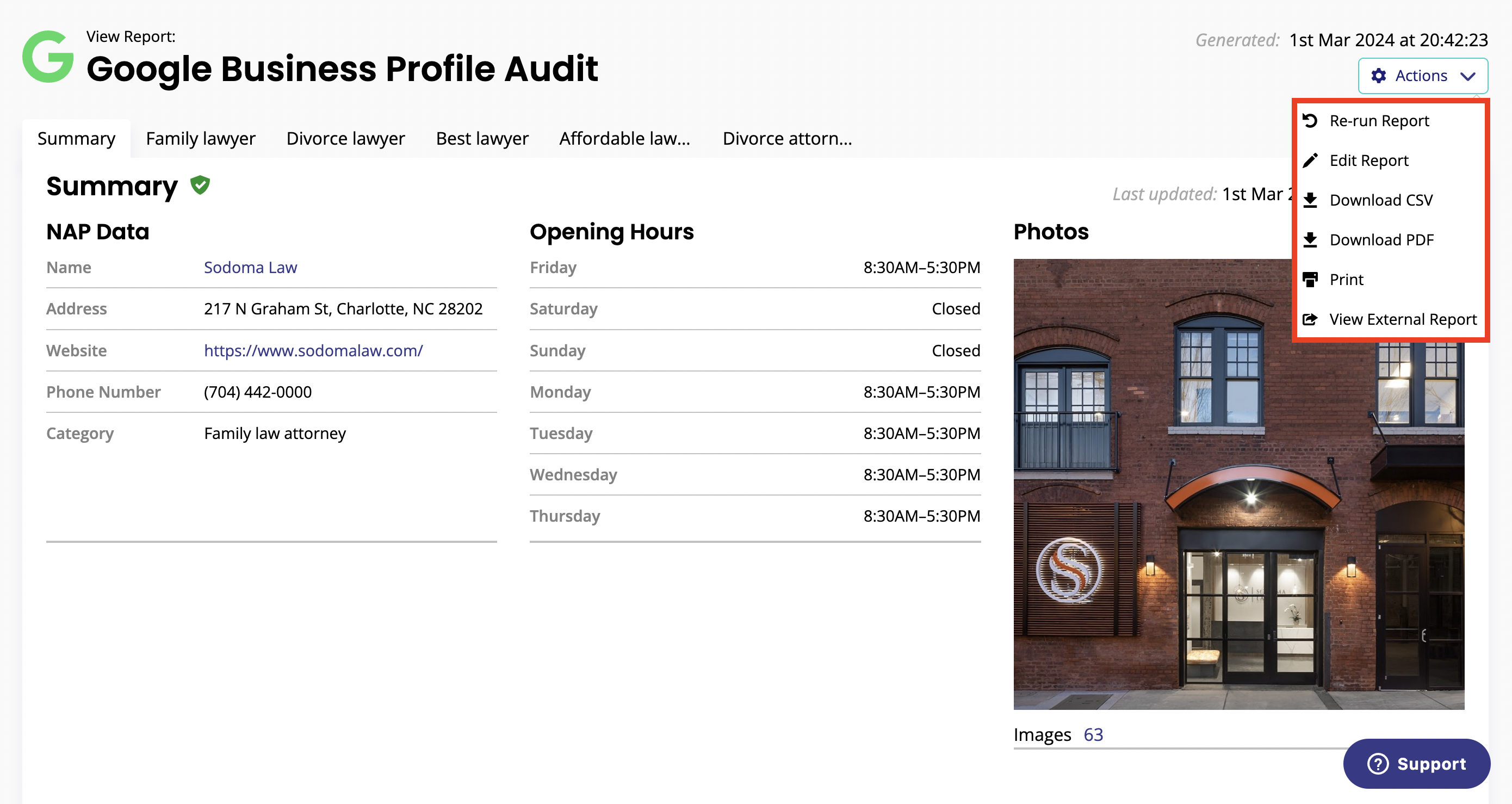The image size is (1512, 804).
Task: Click the Monday opening hours value
Action: [921, 392]
